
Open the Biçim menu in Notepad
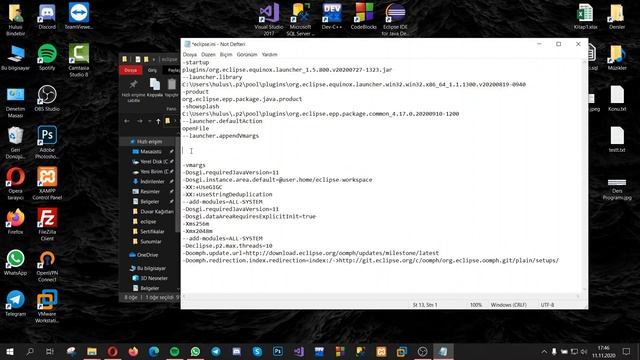tap(226, 54)
